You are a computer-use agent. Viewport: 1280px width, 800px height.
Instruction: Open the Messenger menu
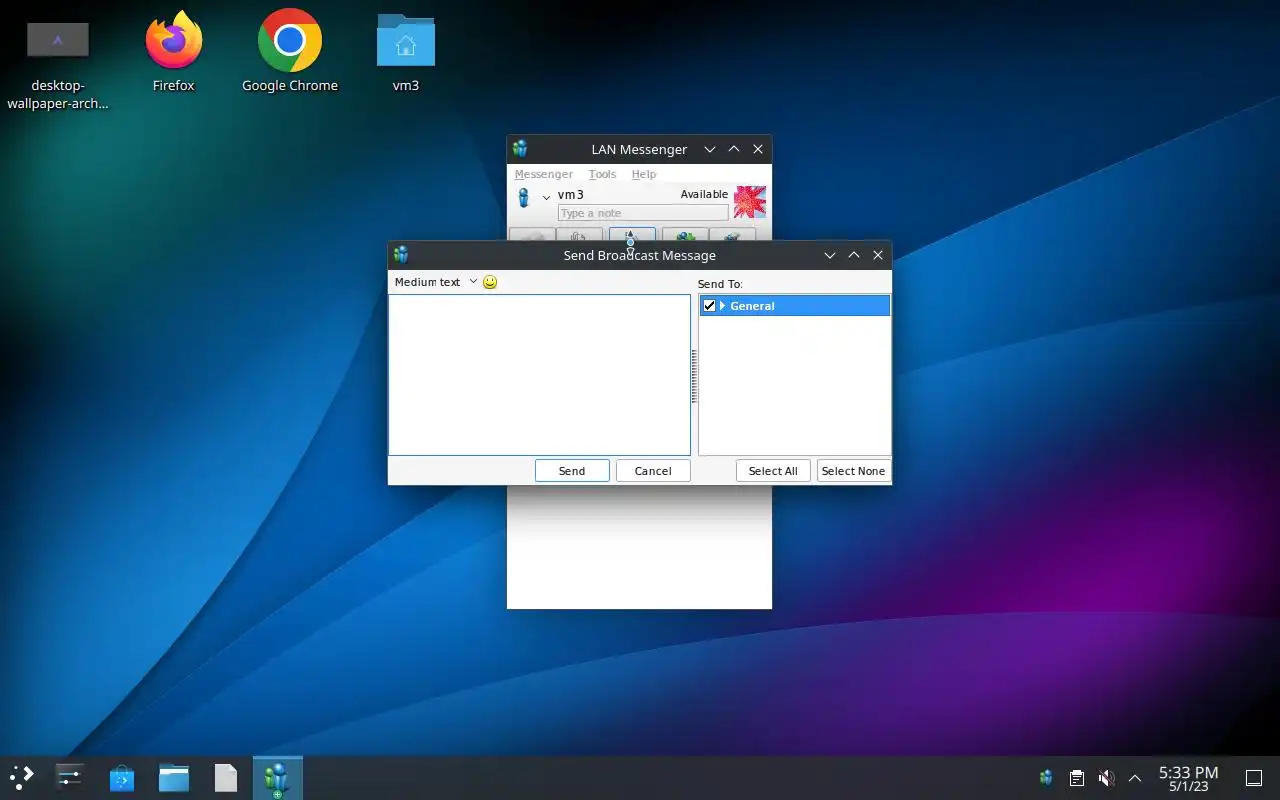point(543,174)
